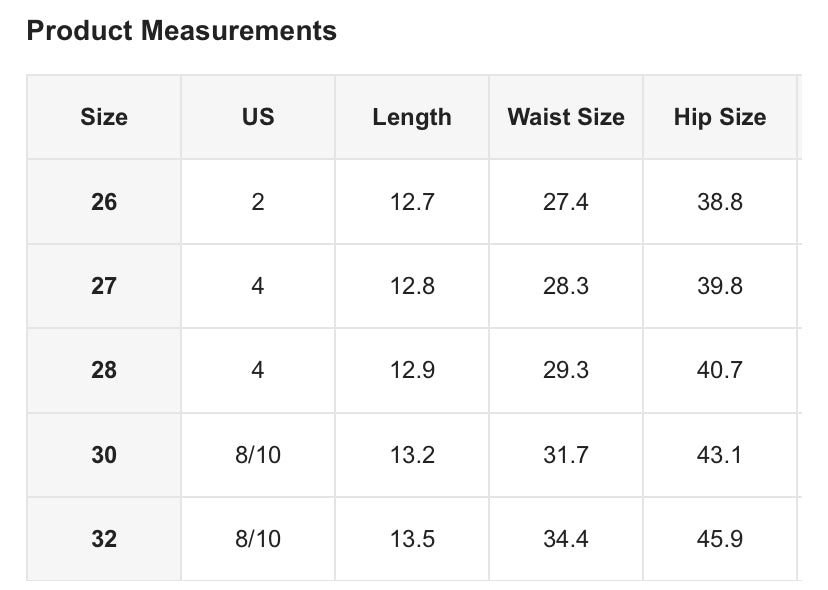Click length value 12.7

[x=412, y=202]
